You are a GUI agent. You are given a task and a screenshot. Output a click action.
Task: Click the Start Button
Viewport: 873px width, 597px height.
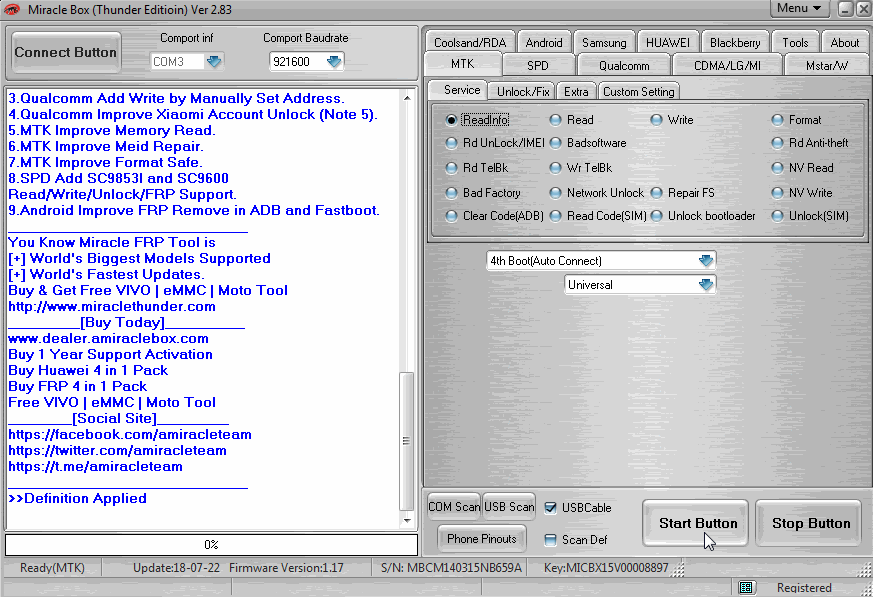point(695,523)
